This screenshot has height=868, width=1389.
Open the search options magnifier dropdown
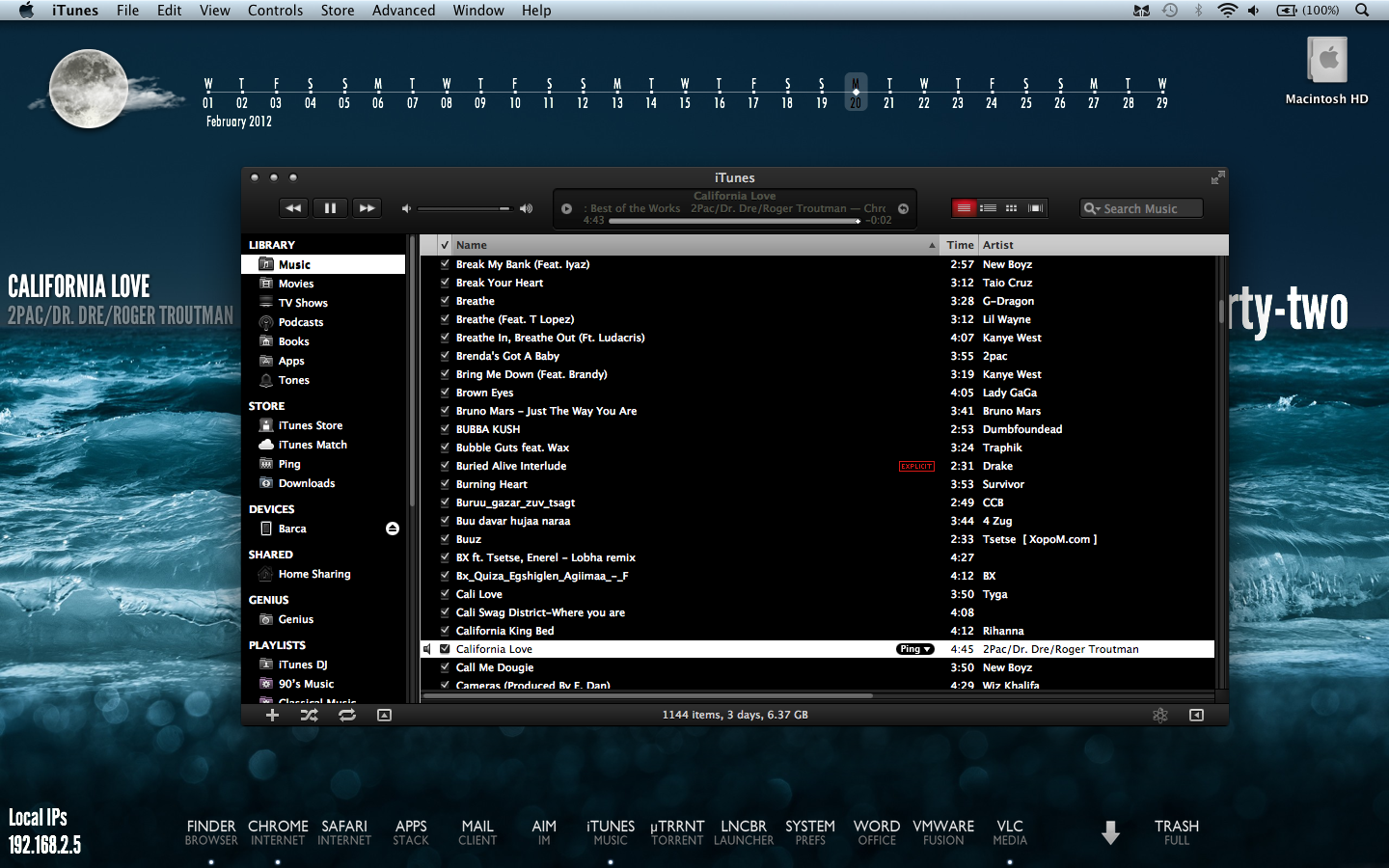pyautogui.click(x=1092, y=208)
